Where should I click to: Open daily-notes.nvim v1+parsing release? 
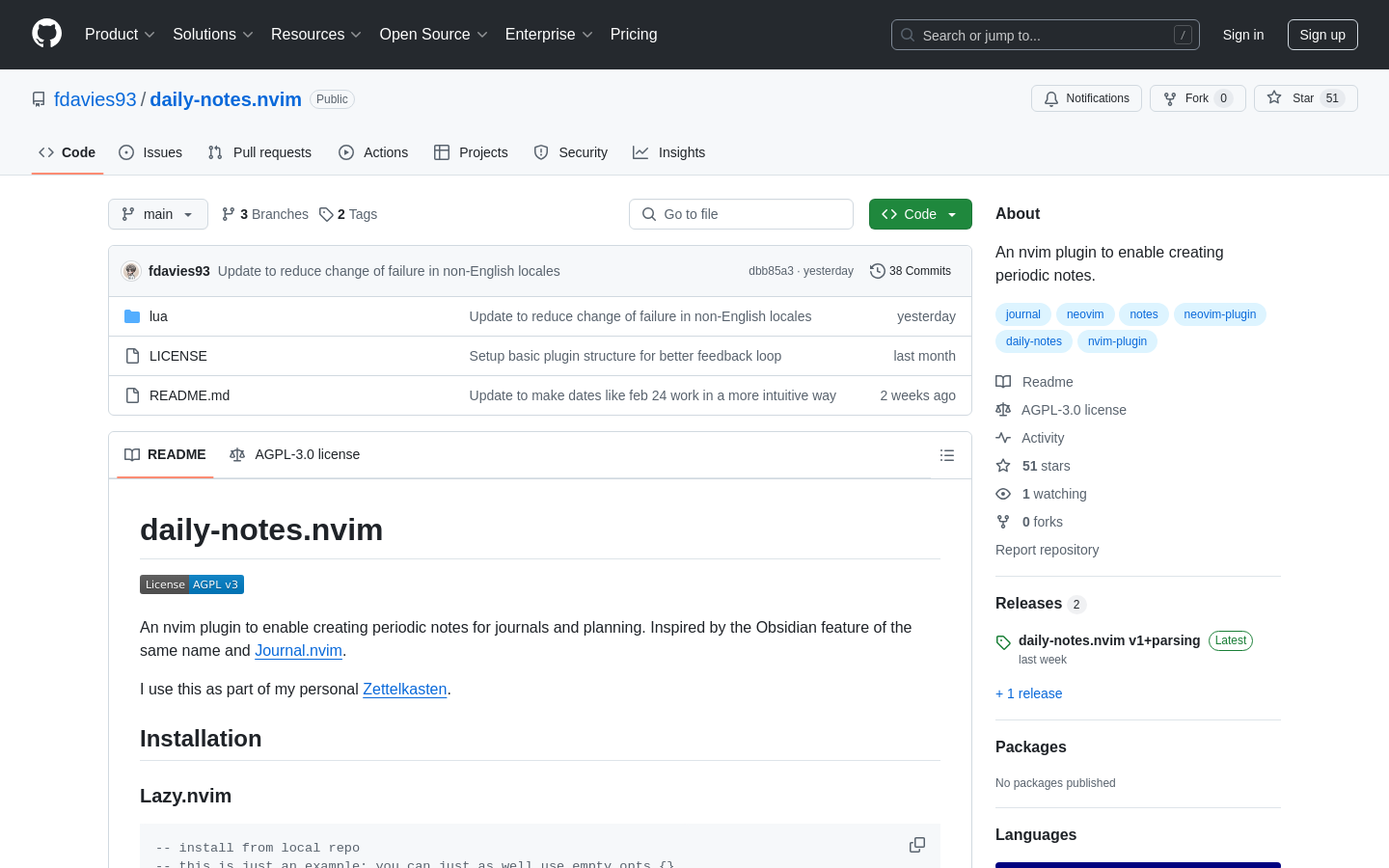pyautogui.click(x=1109, y=640)
